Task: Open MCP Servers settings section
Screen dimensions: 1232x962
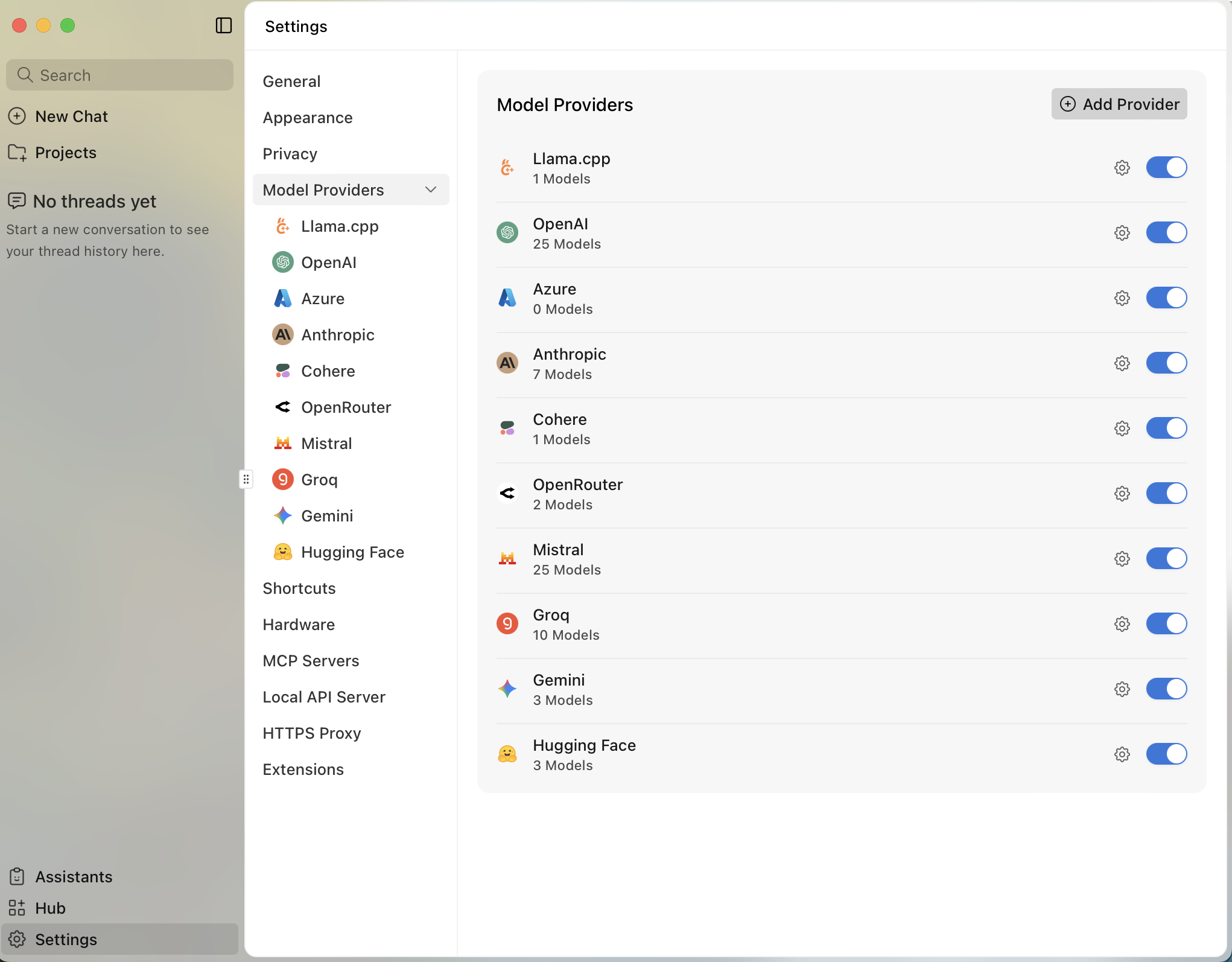Action: pos(351,661)
